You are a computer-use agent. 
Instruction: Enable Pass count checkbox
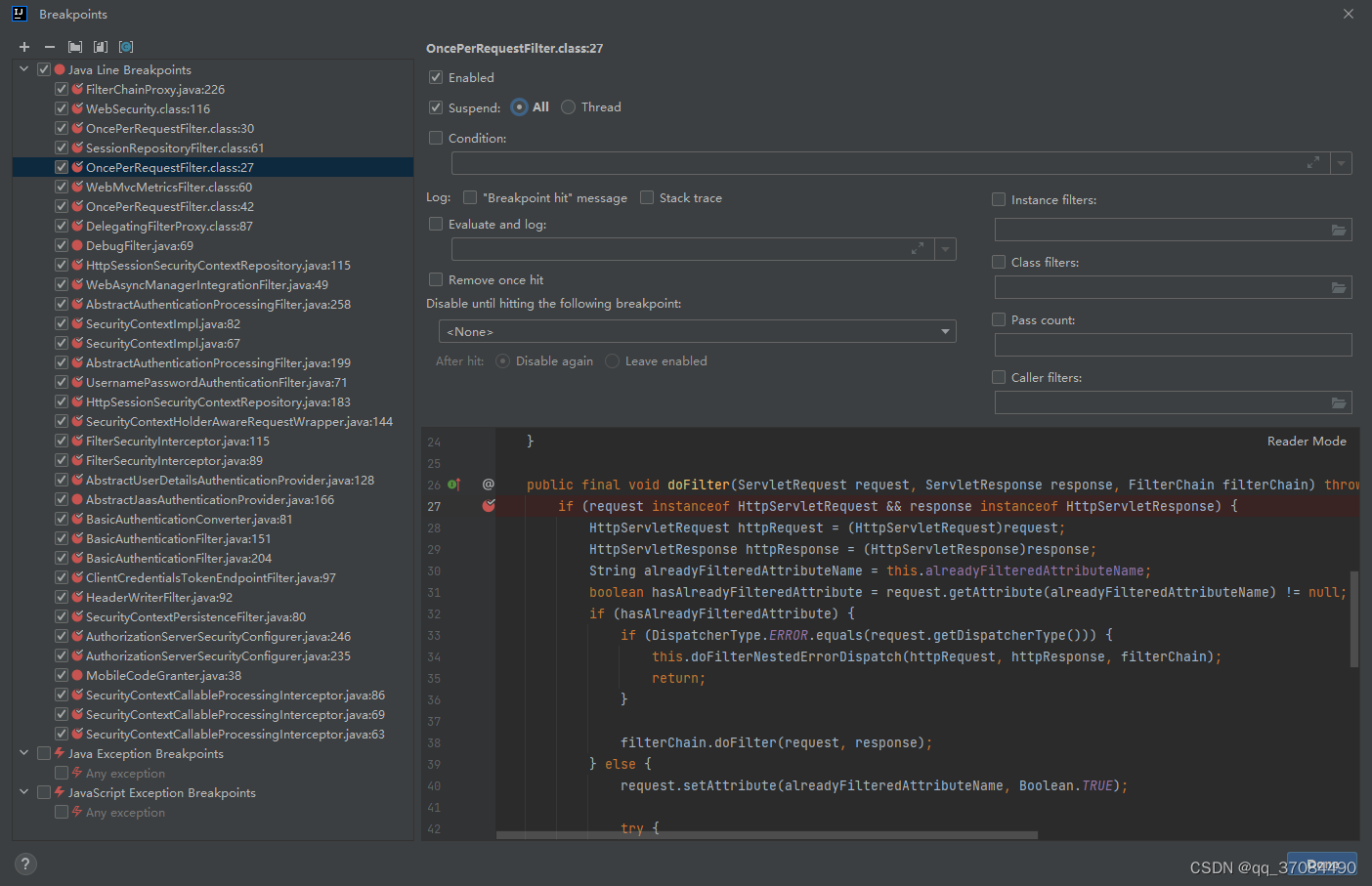(999, 319)
